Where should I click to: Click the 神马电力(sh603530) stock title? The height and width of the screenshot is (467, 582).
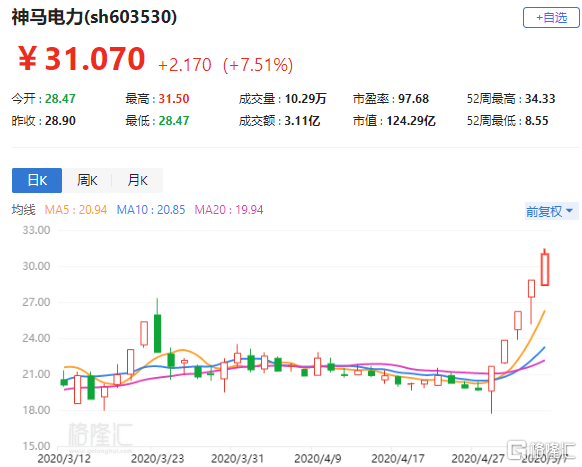pyautogui.click(x=94, y=17)
